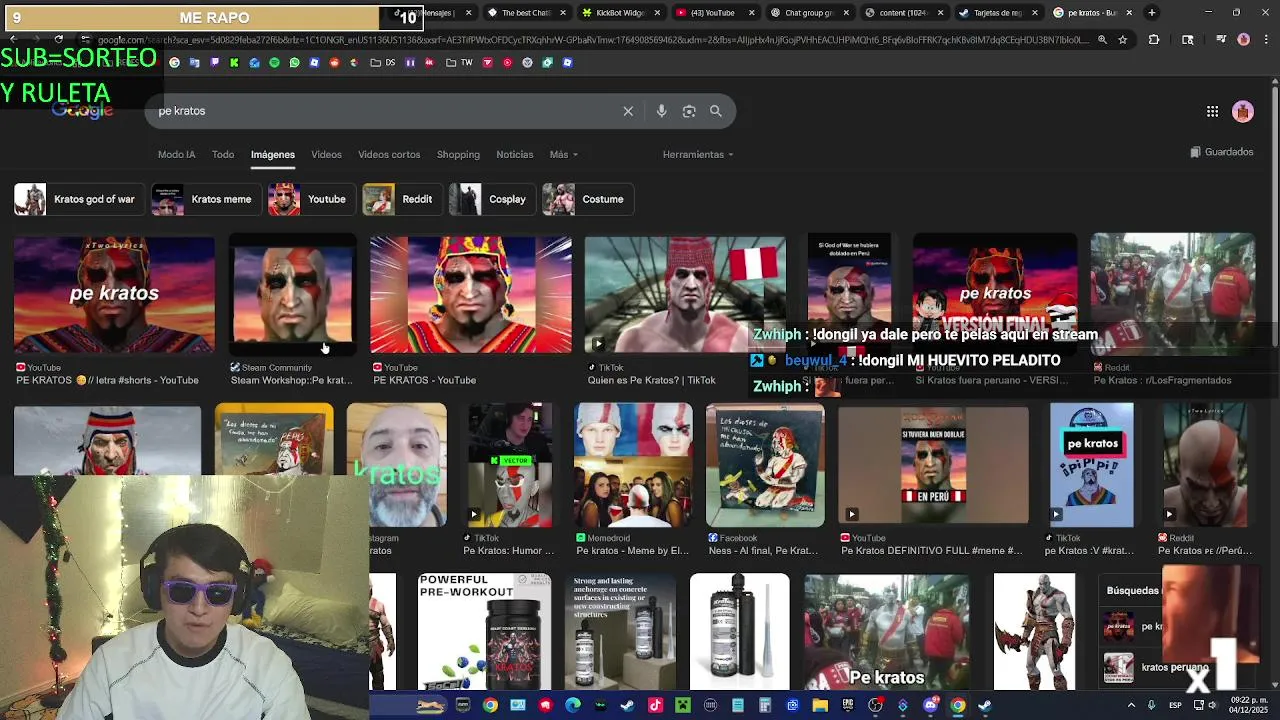Expand Herramientas tools dropdown
1280x720 pixels.
698,154
